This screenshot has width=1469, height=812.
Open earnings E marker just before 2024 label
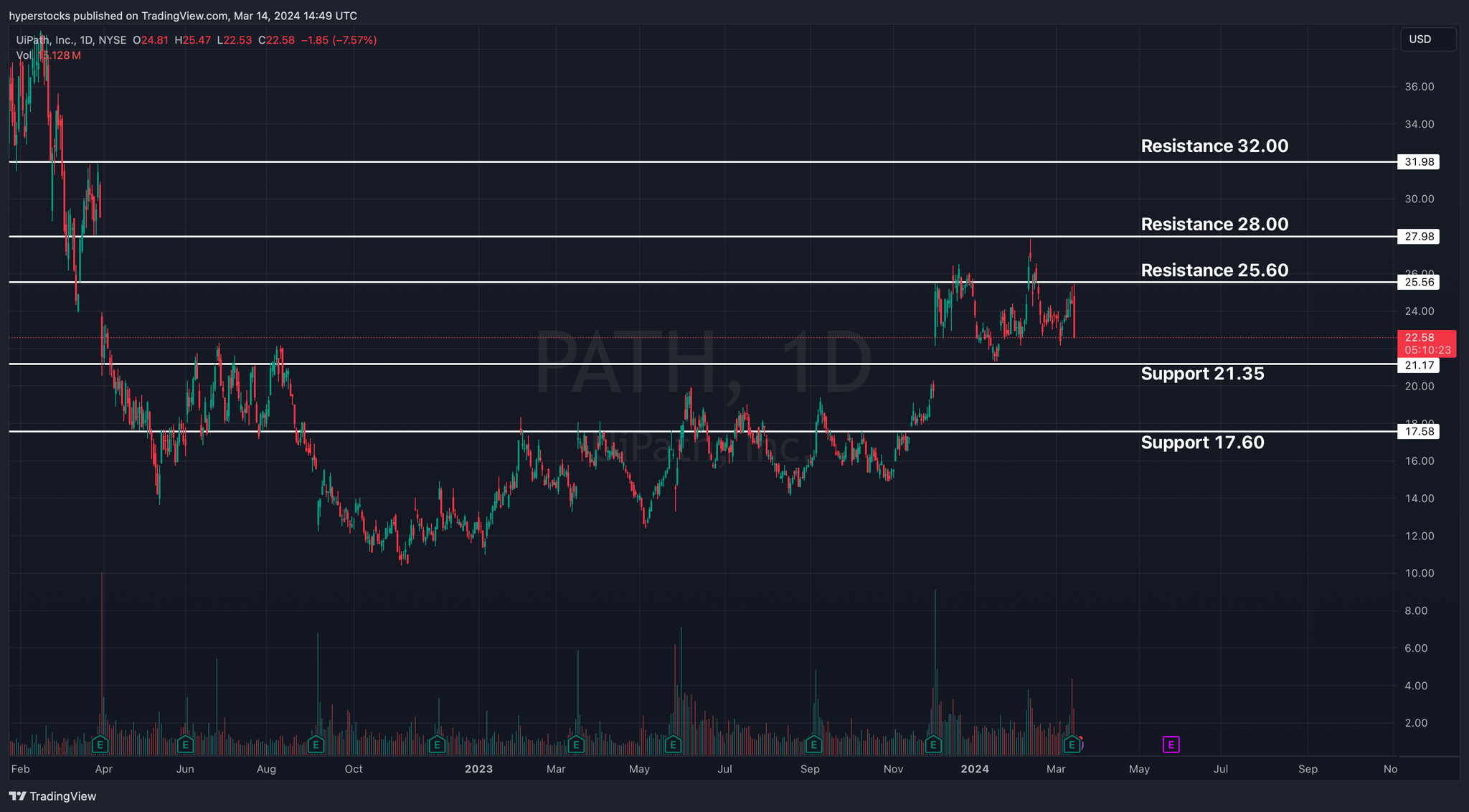[933, 745]
